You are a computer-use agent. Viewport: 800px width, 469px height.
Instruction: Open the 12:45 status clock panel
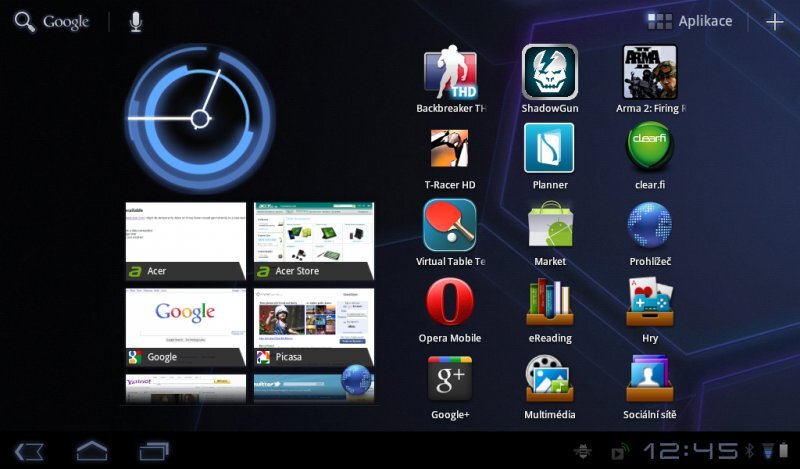(x=690, y=451)
